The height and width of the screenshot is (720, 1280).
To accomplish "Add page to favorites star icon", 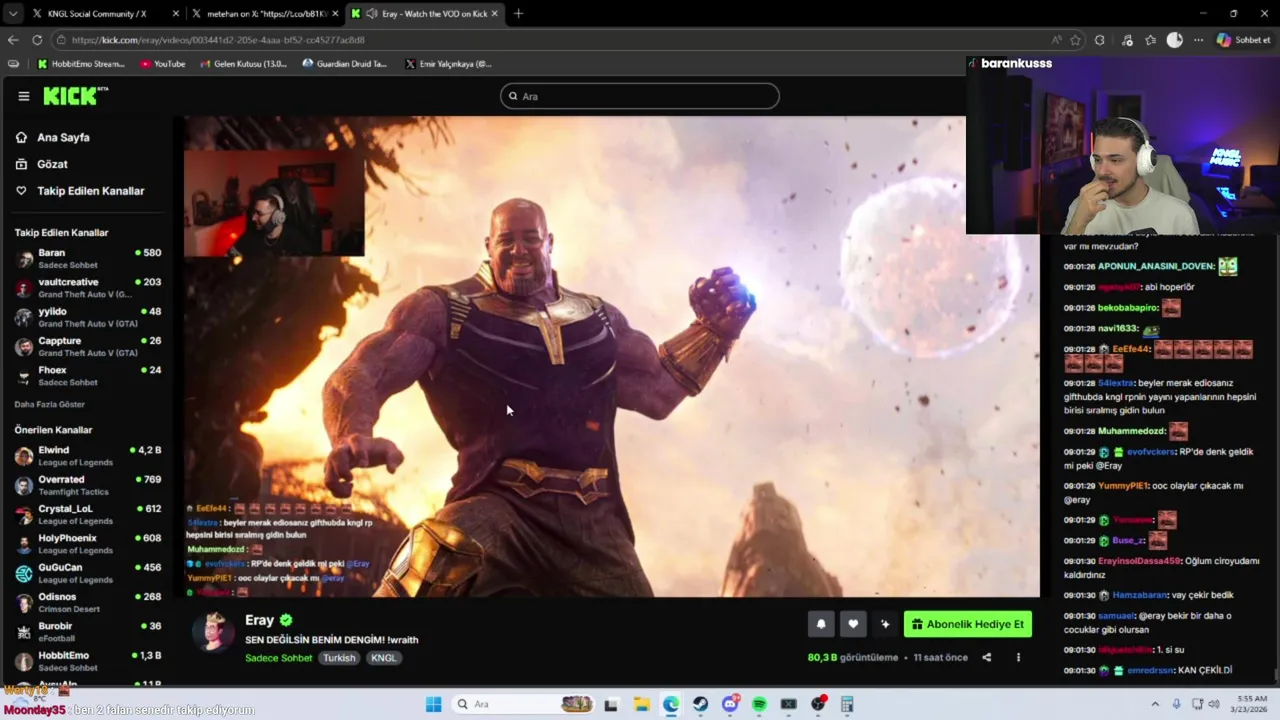I will pyautogui.click(x=1076, y=40).
